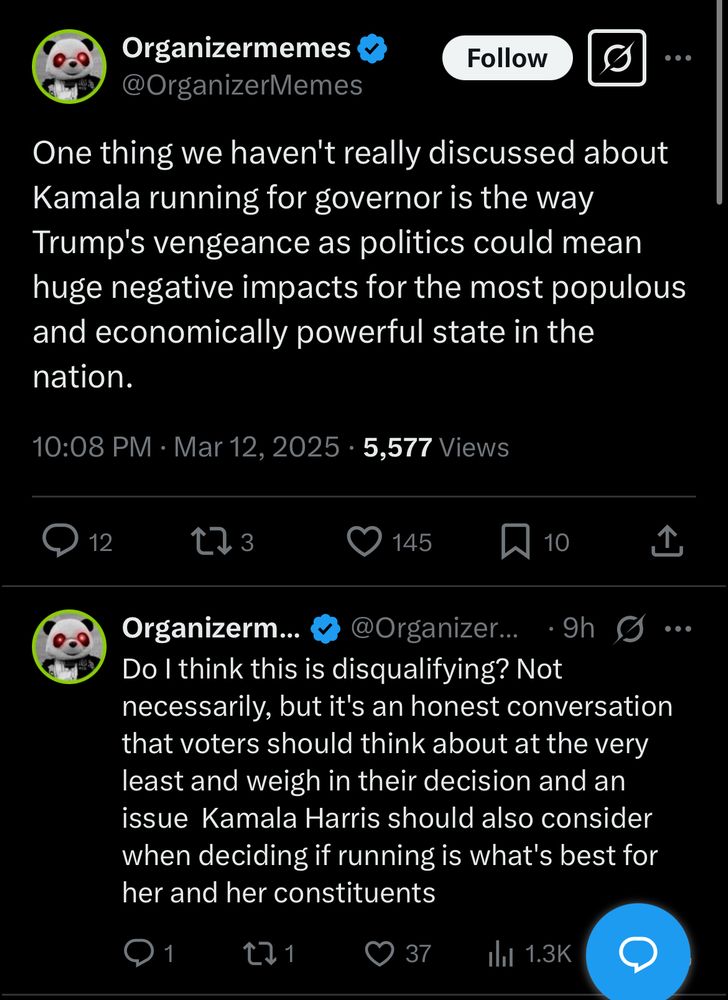The image size is (728, 1000).
Task: Follow the Organizermemes account
Action: pos(507,59)
